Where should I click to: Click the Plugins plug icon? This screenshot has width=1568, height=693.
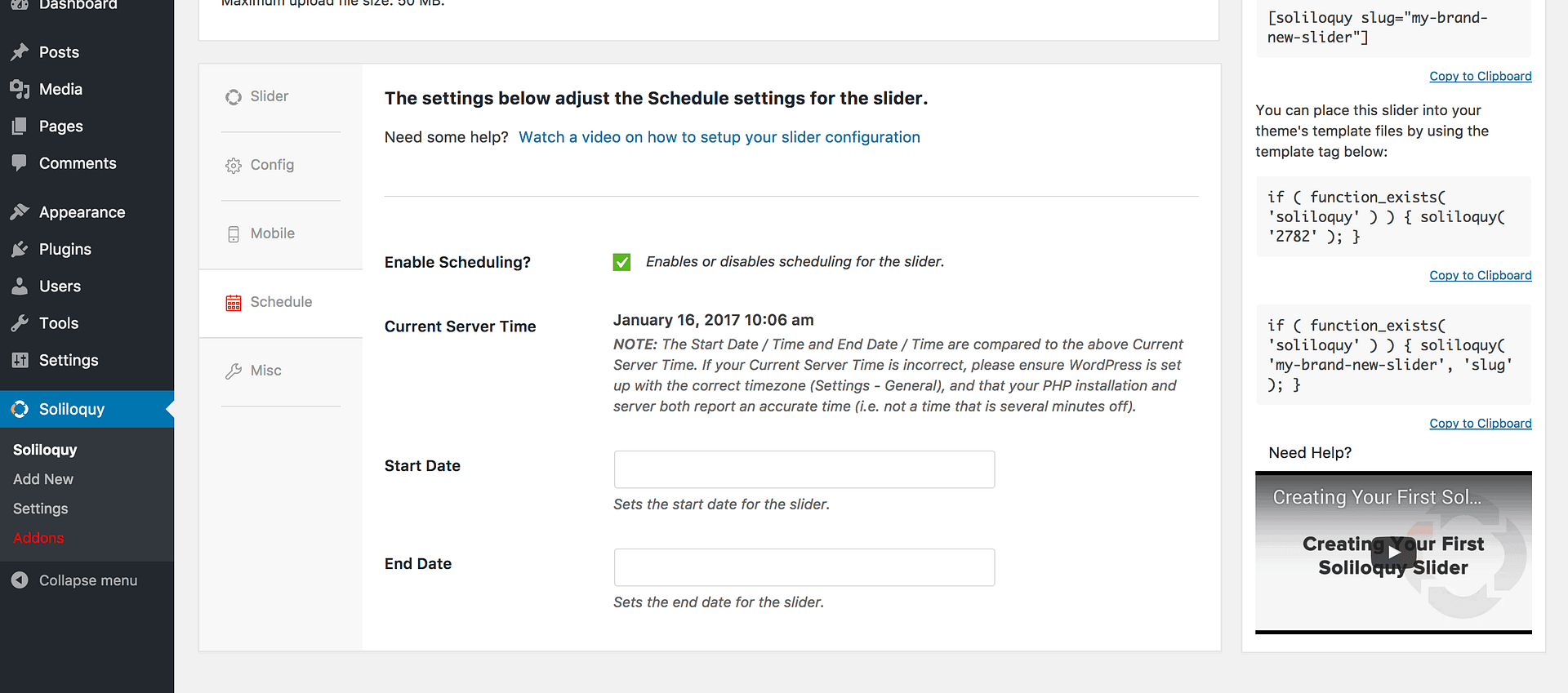[x=20, y=249]
